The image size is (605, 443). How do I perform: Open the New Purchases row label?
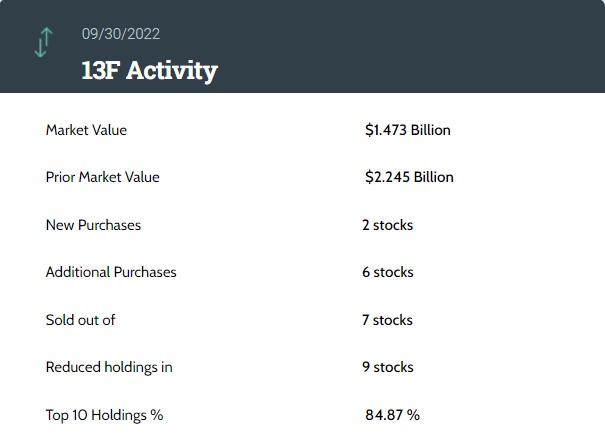click(93, 225)
